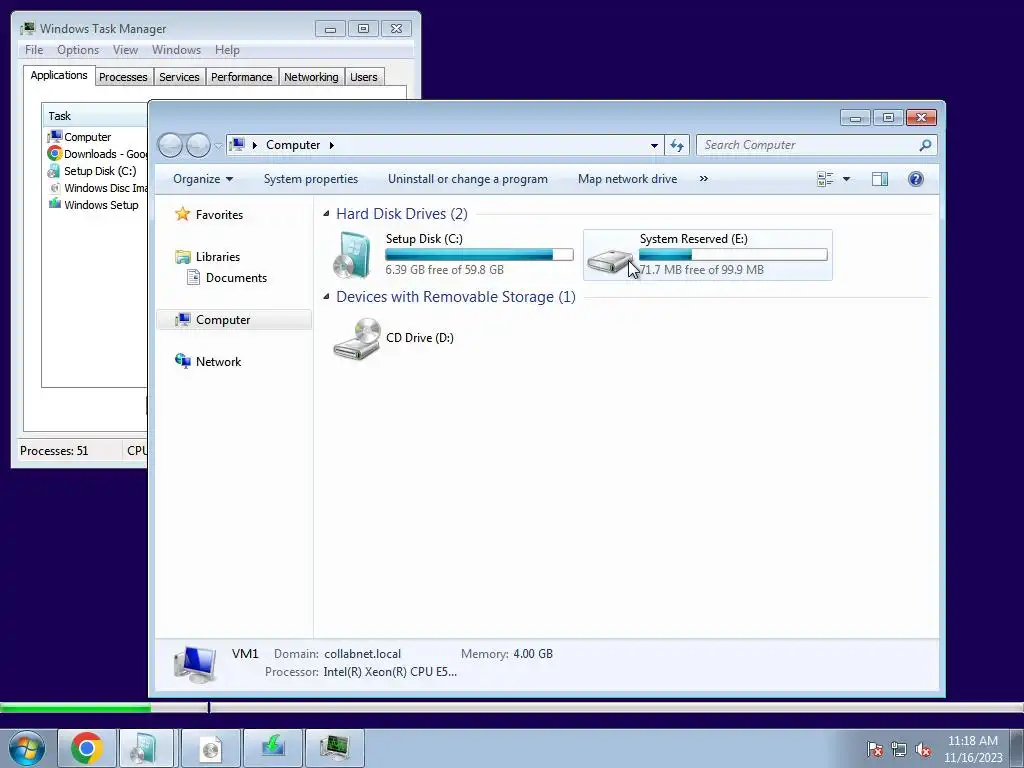This screenshot has width=1024, height=768.
Task: Click the Favorites star icon in sidebar
Action: point(182,214)
